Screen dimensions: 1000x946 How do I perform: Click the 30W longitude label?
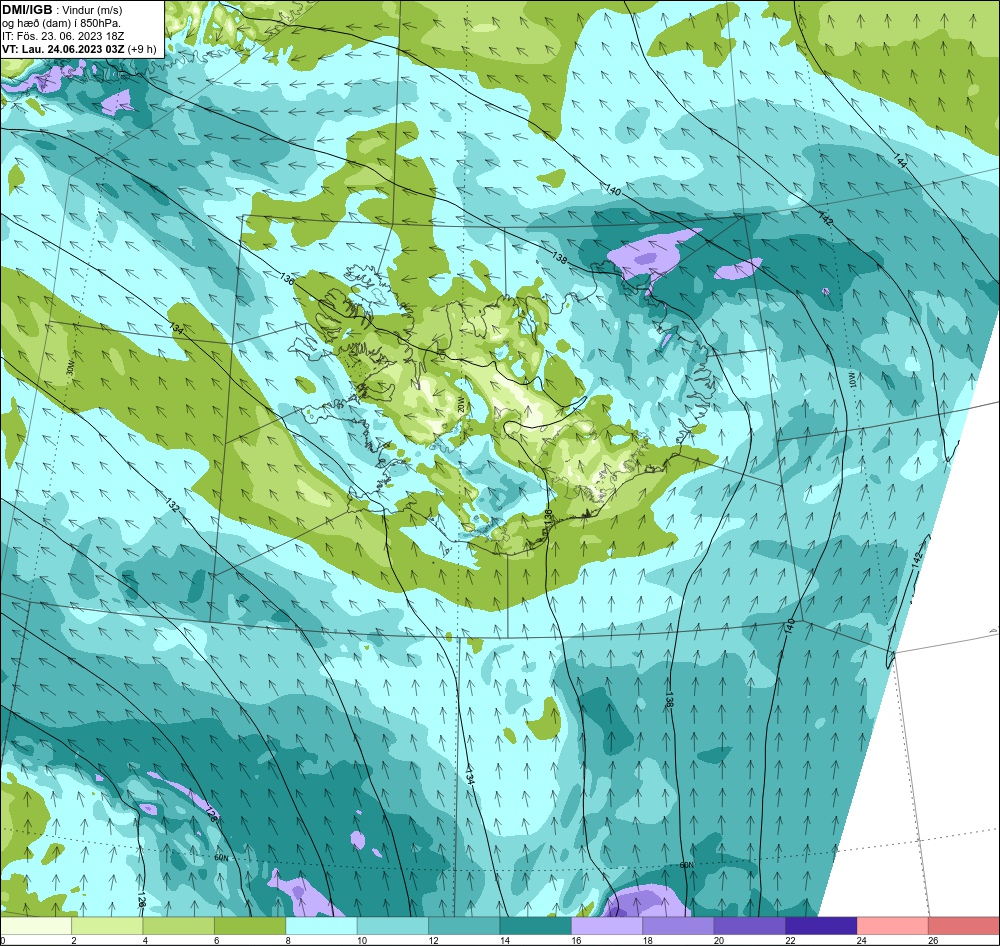point(70,368)
